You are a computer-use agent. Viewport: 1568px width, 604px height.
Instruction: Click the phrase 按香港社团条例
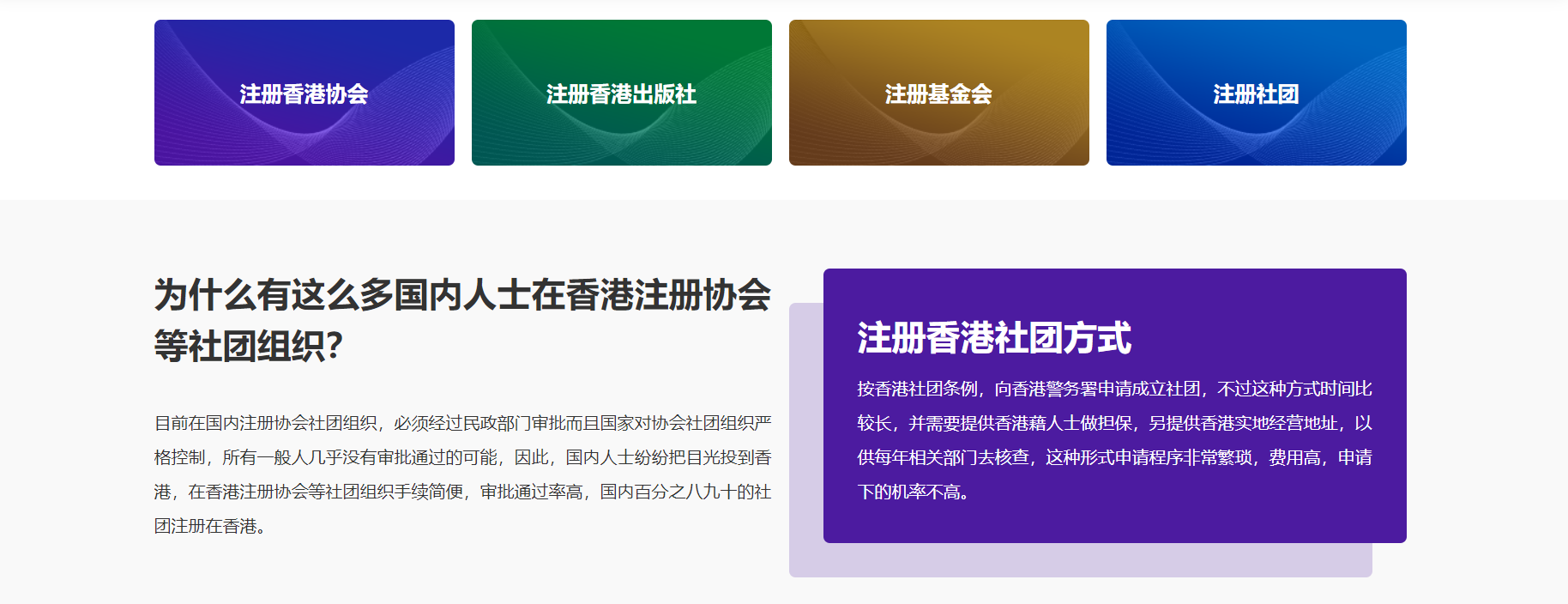[x=917, y=389]
